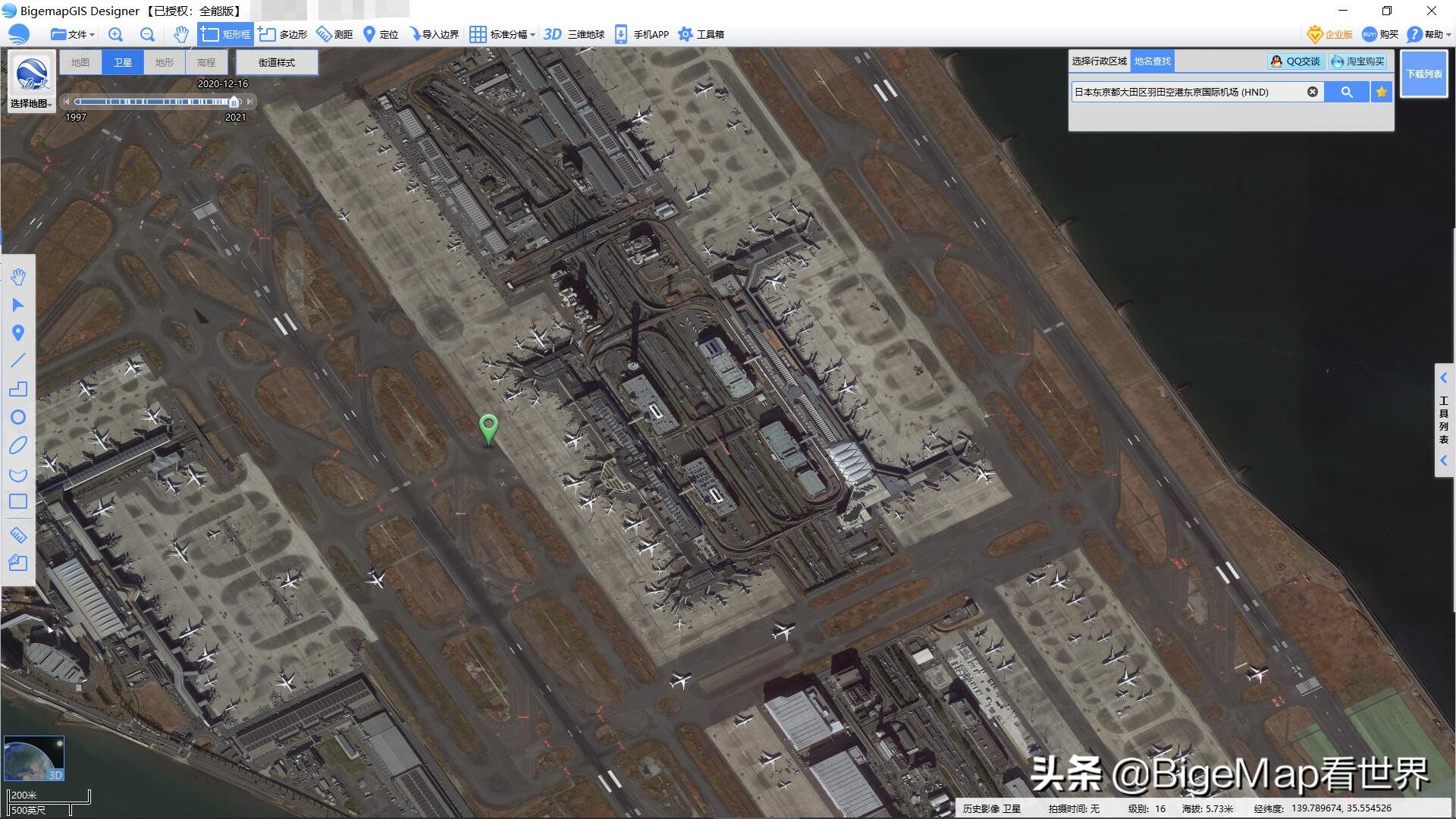Open the 手机APP option
The height and width of the screenshot is (819, 1456).
tap(642, 34)
